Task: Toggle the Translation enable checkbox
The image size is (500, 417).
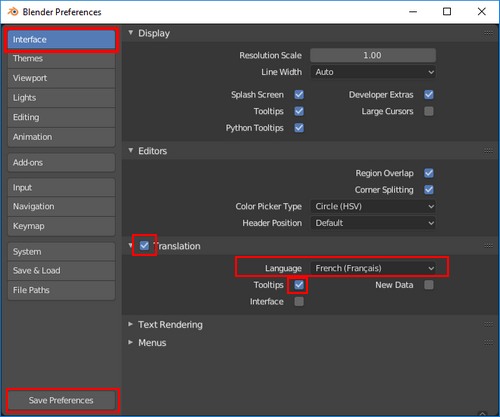Action: (144, 246)
